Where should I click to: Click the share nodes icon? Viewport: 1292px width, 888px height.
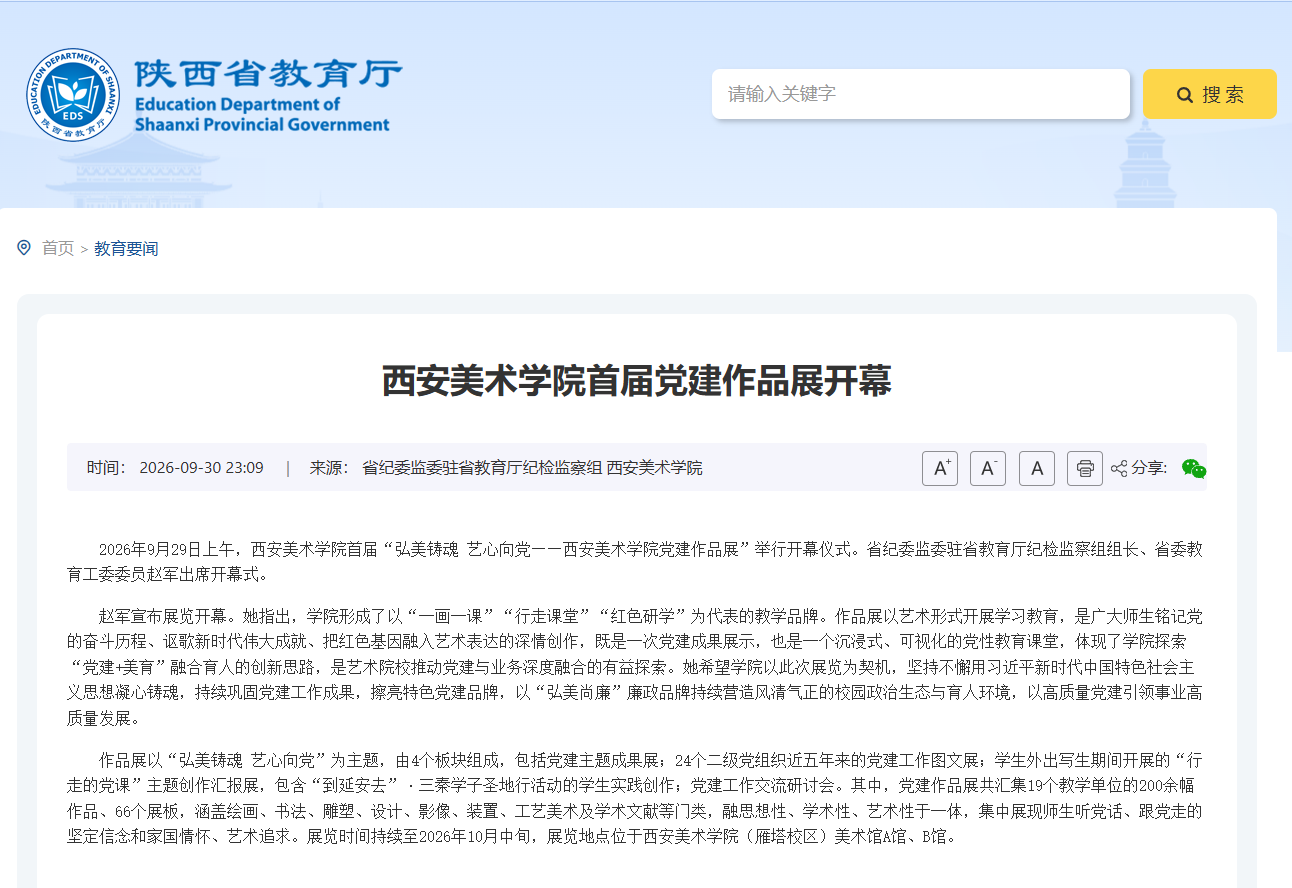click(1119, 468)
